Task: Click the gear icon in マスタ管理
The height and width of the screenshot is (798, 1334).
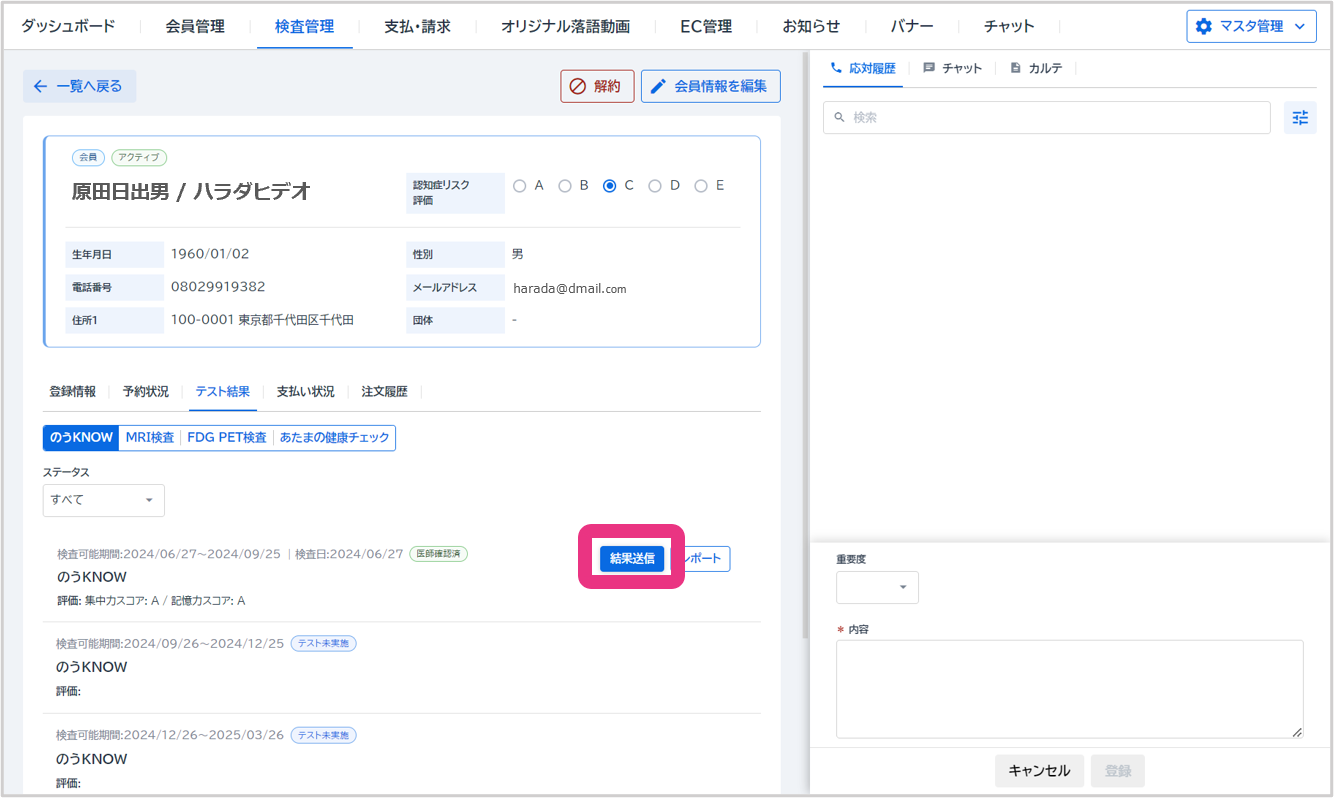Action: [x=1204, y=27]
